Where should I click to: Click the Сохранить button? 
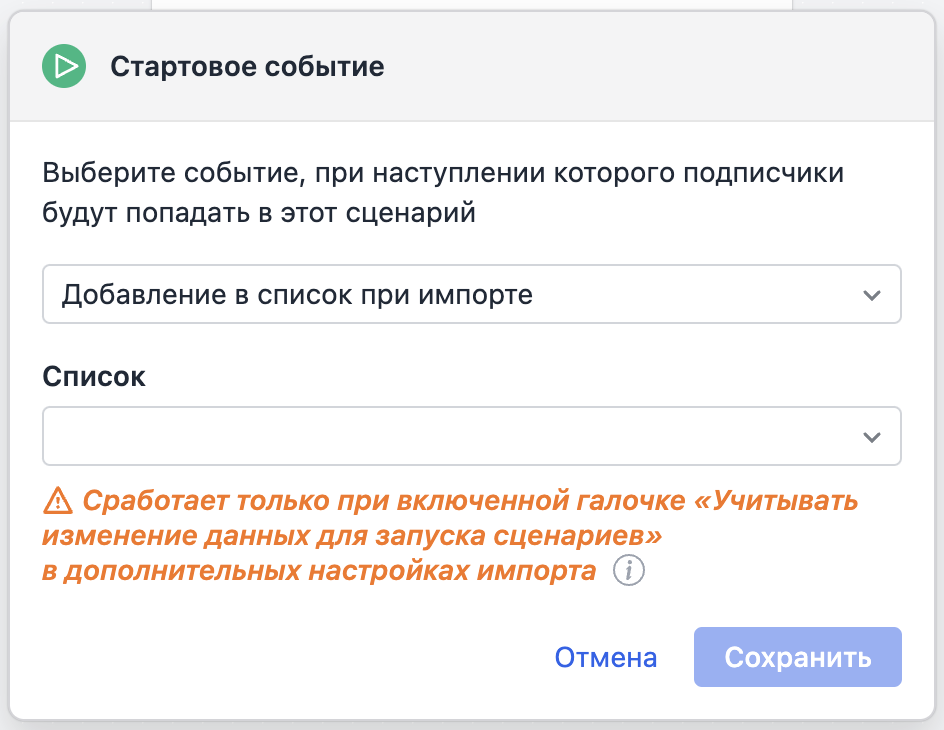[797, 658]
